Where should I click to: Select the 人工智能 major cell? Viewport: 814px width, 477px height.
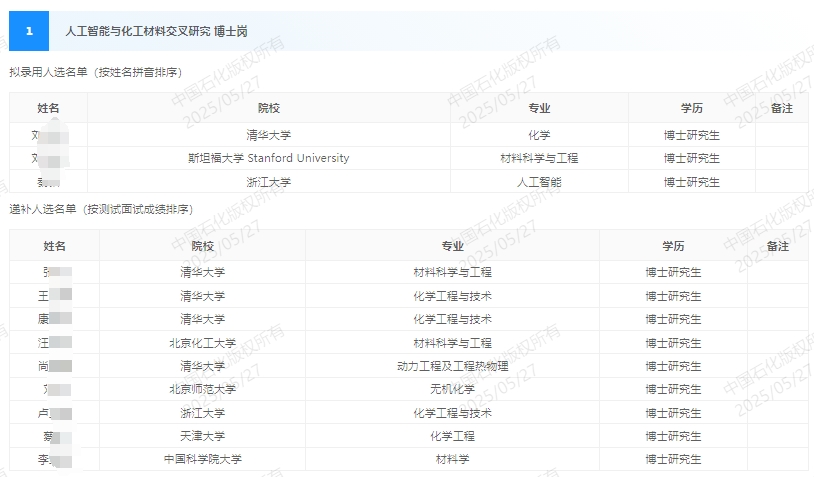coord(539,182)
